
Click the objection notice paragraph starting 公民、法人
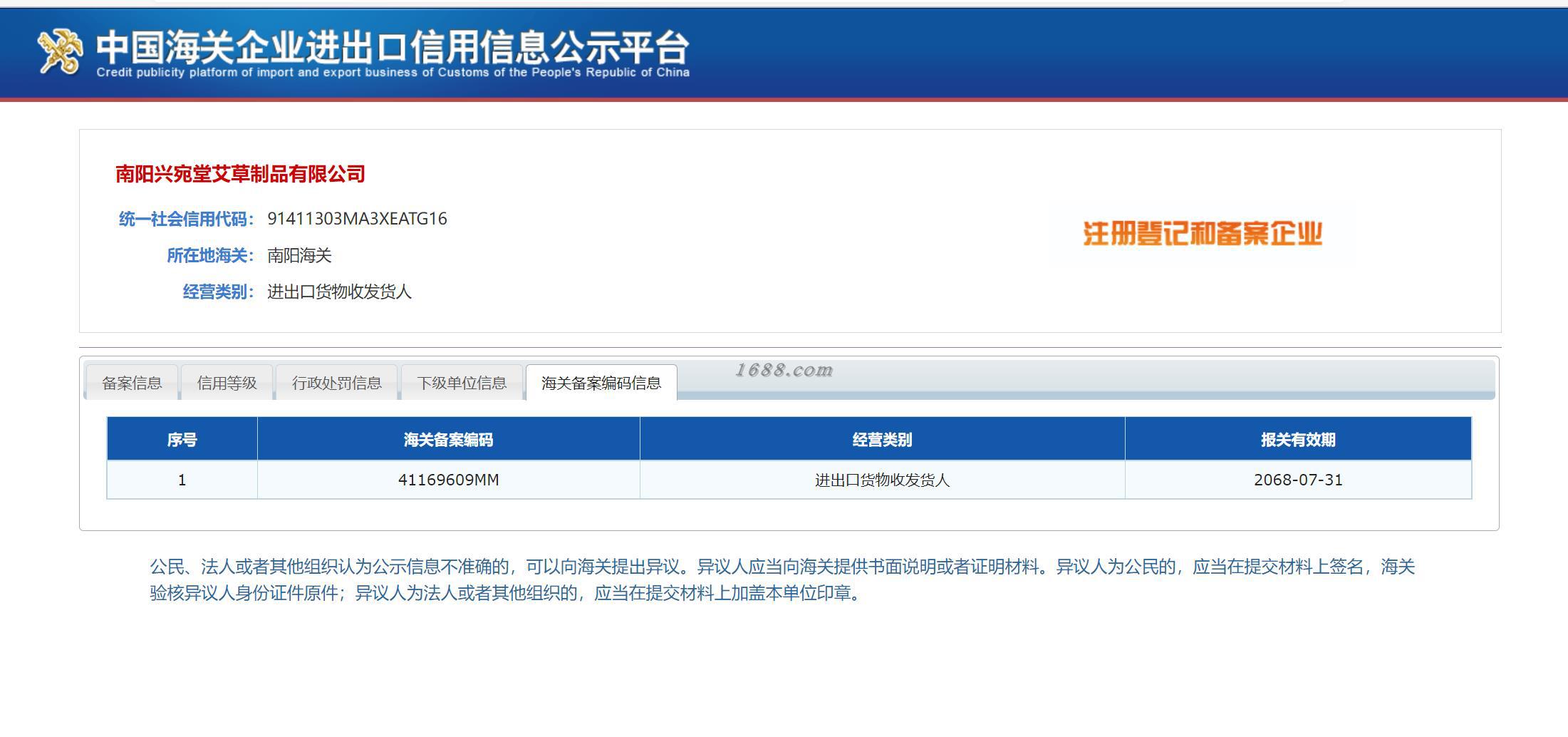click(782, 579)
